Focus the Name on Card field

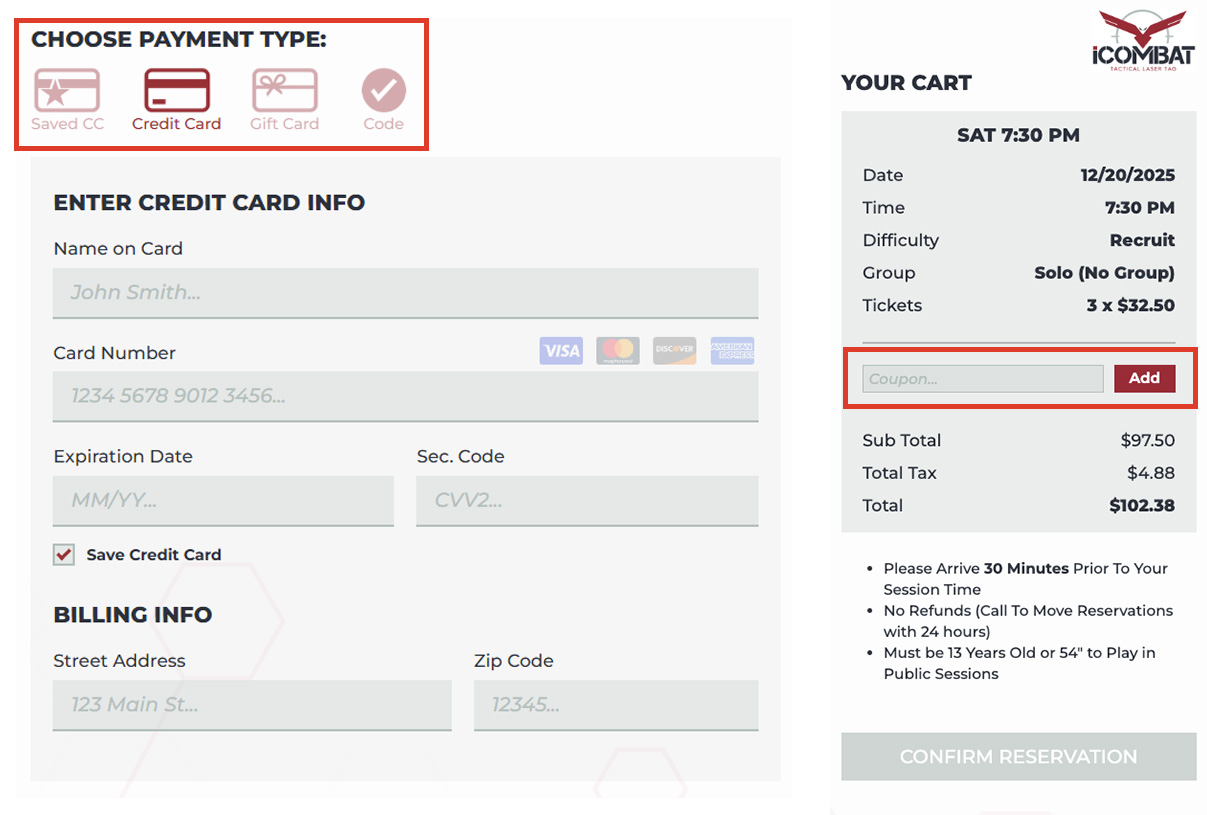[405, 293]
